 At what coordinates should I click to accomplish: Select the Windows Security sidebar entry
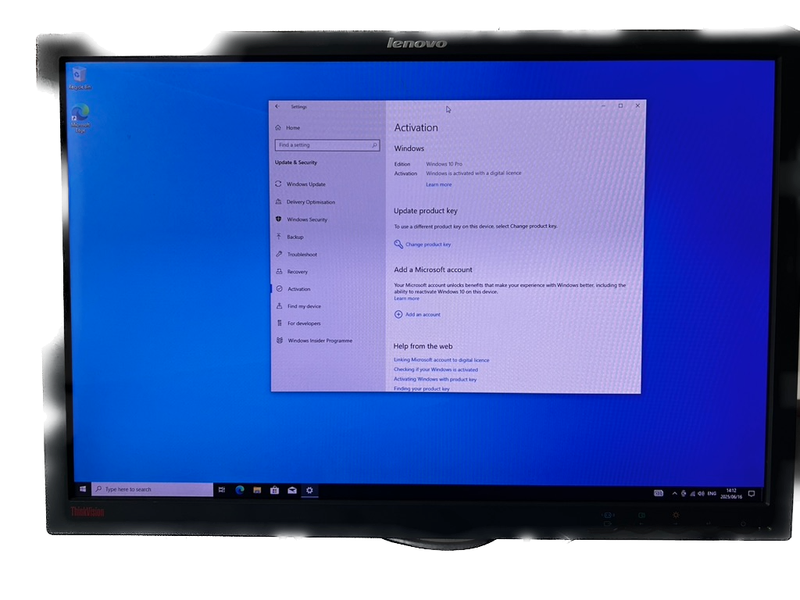pyautogui.click(x=302, y=219)
